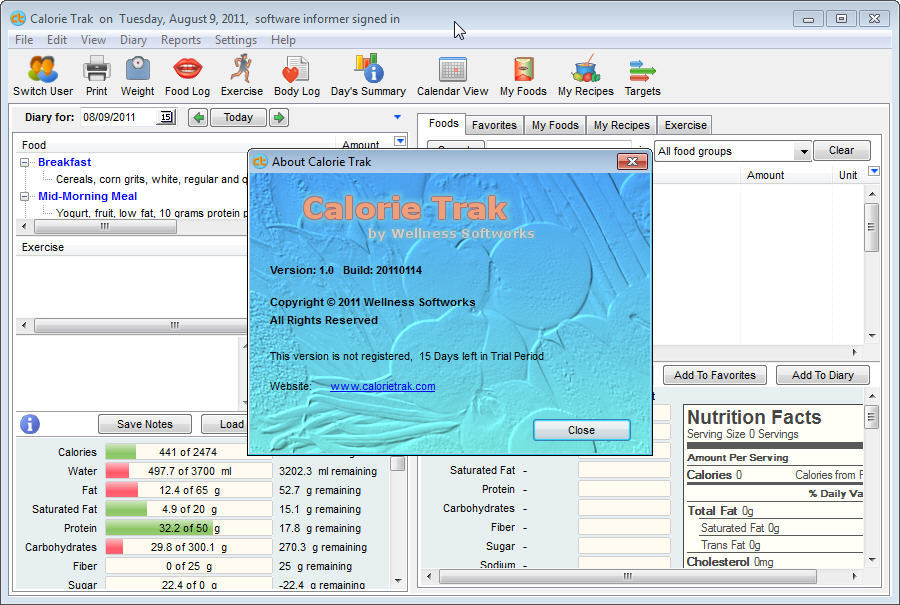This screenshot has width=900, height=605.
Task: Select the Exercise toolbar icon
Action: coord(241,75)
